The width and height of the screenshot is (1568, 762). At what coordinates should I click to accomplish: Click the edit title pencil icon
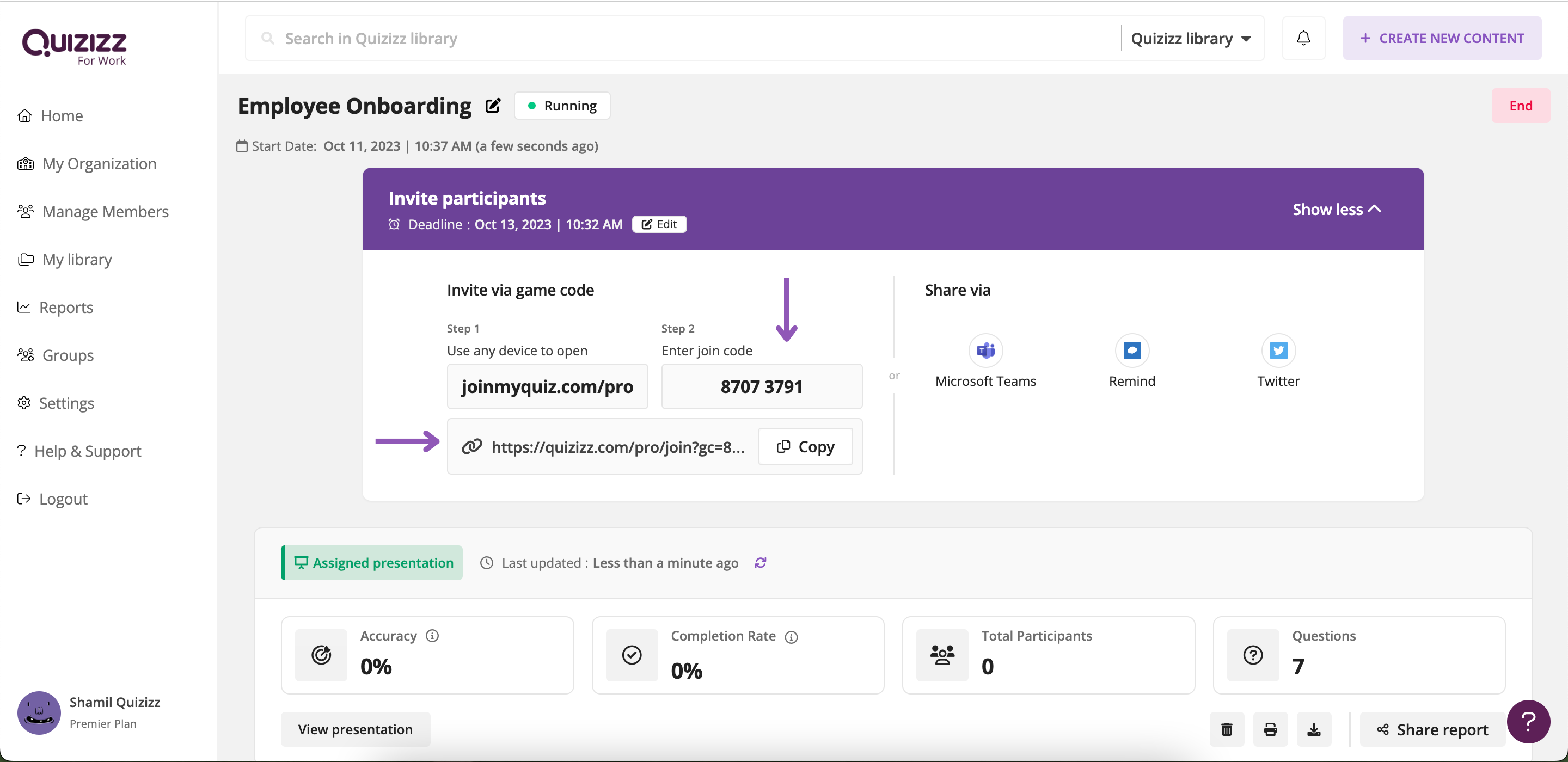[493, 106]
